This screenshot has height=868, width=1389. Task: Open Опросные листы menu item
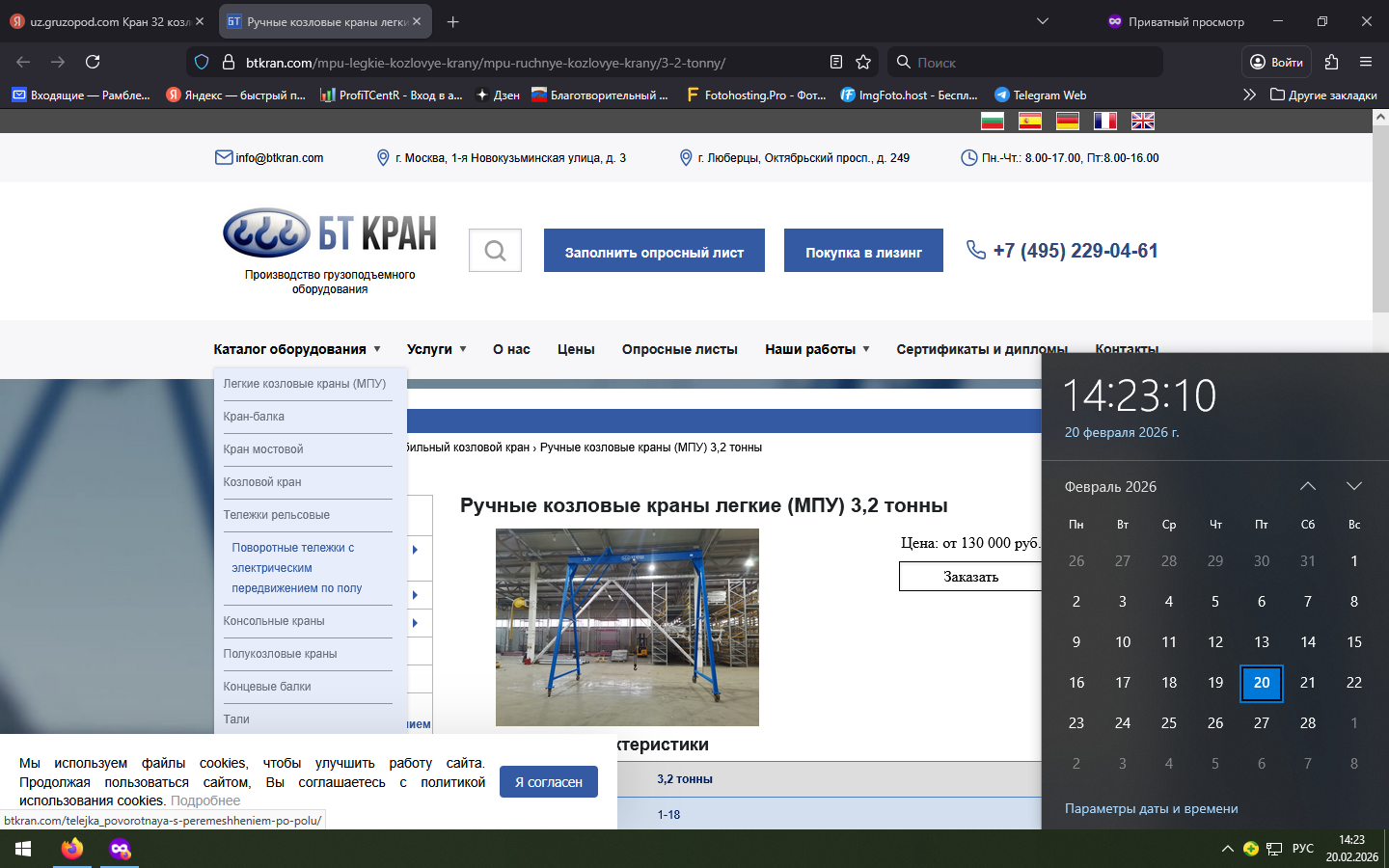coord(680,349)
